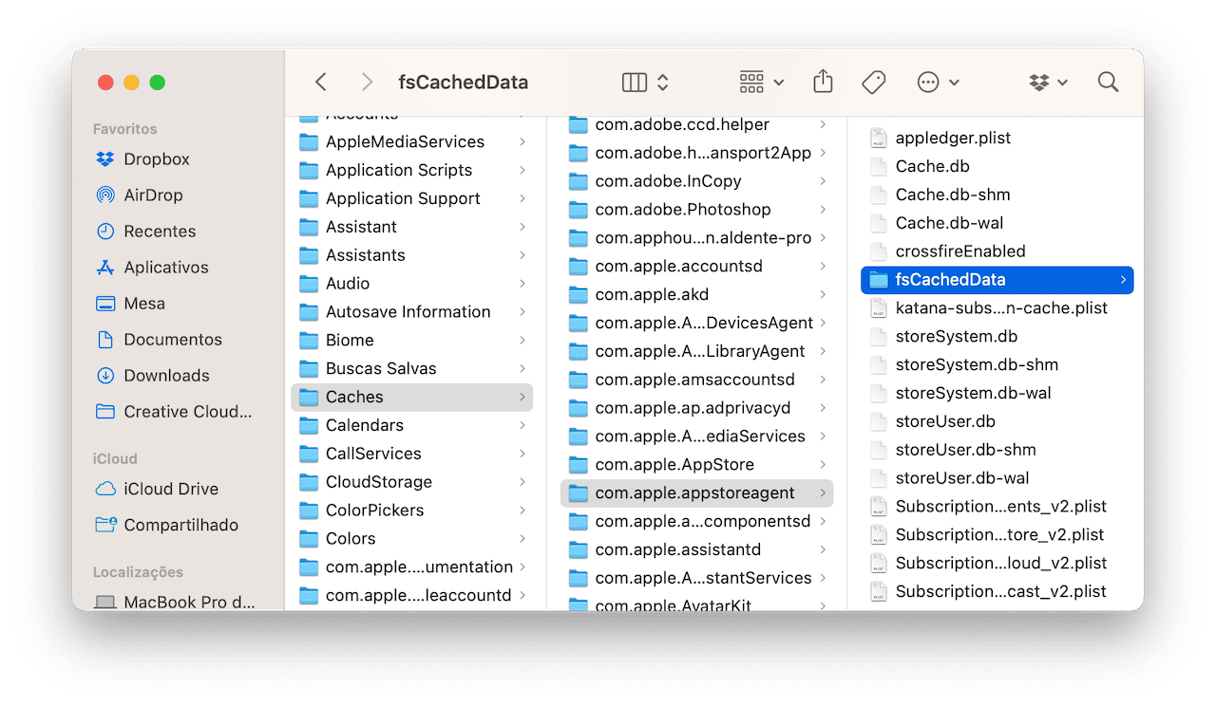Select Subscription...ents_v2.plist file
1216x706 pixels.
click(x=997, y=506)
